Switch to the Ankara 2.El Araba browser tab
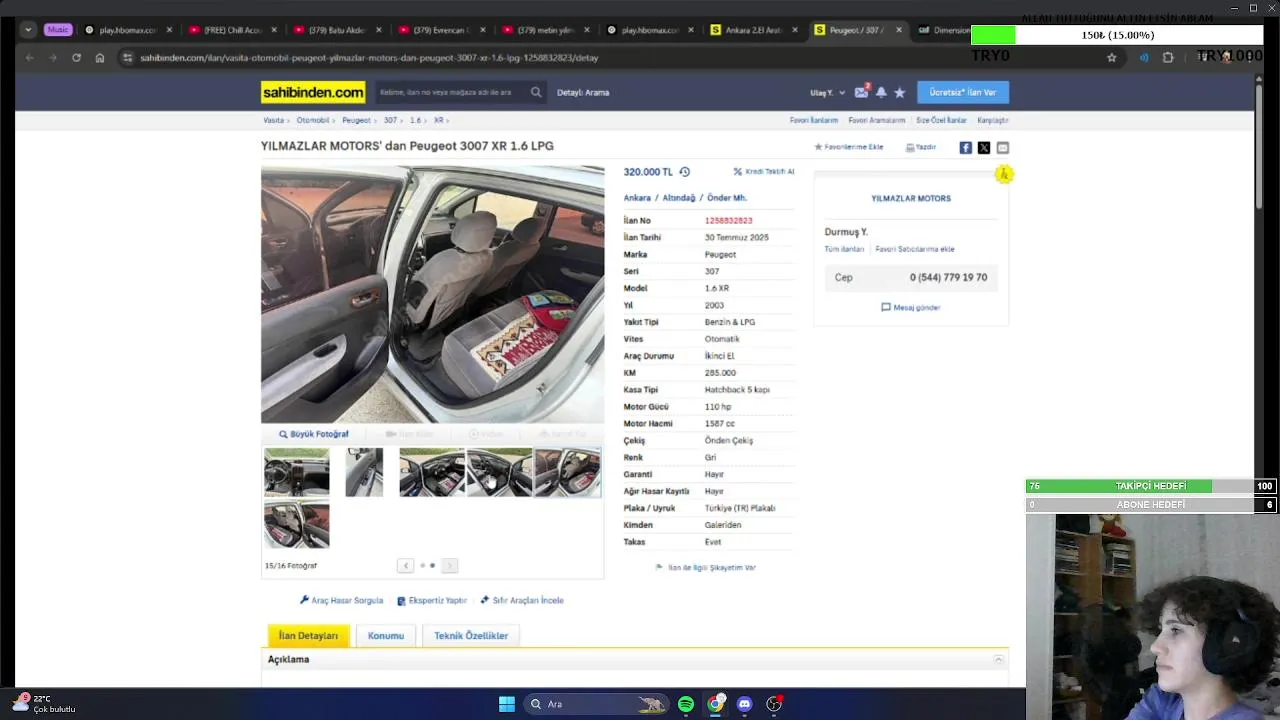 pyautogui.click(x=753, y=30)
